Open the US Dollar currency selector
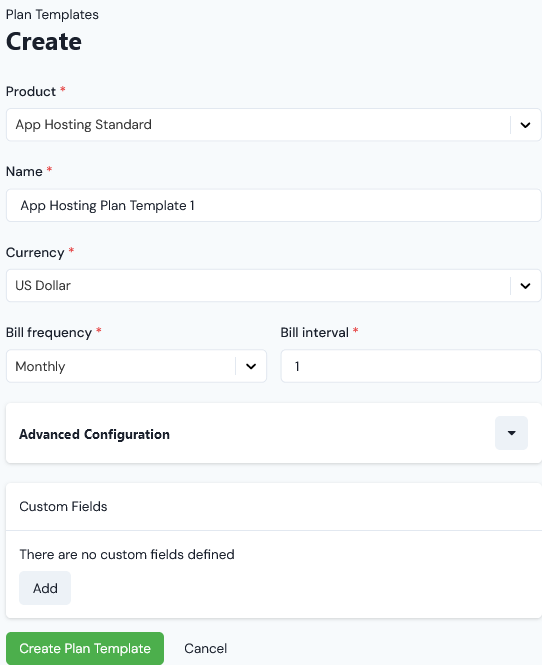Screen dimensions: 542x665 point(274,285)
